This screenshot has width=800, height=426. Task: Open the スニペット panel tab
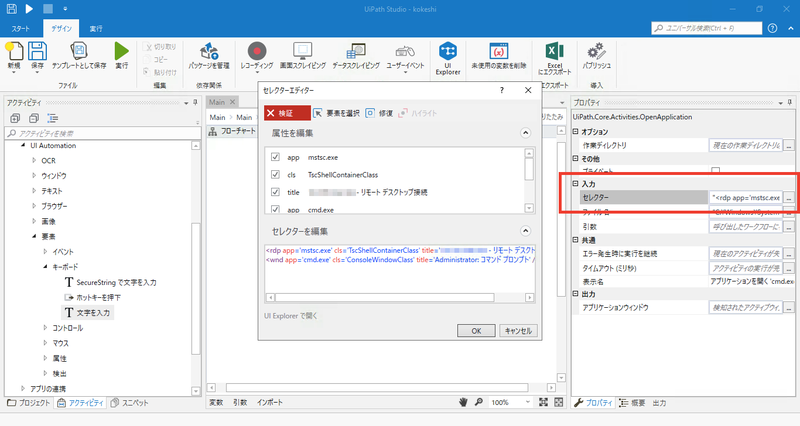point(130,403)
